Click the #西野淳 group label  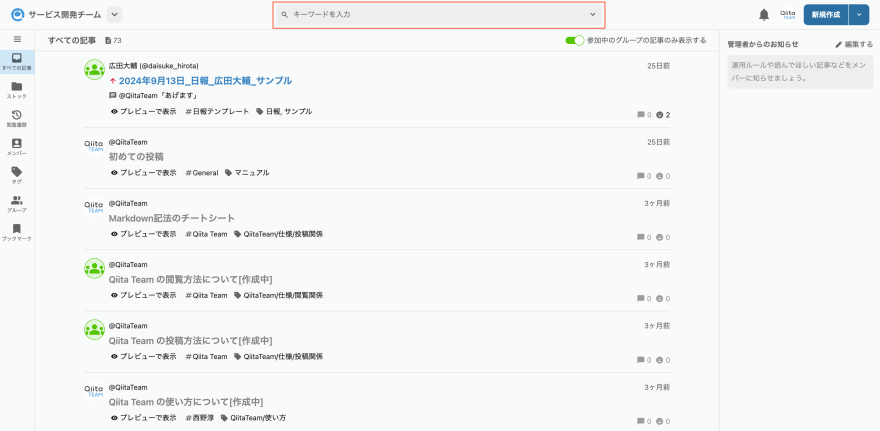point(200,418)
